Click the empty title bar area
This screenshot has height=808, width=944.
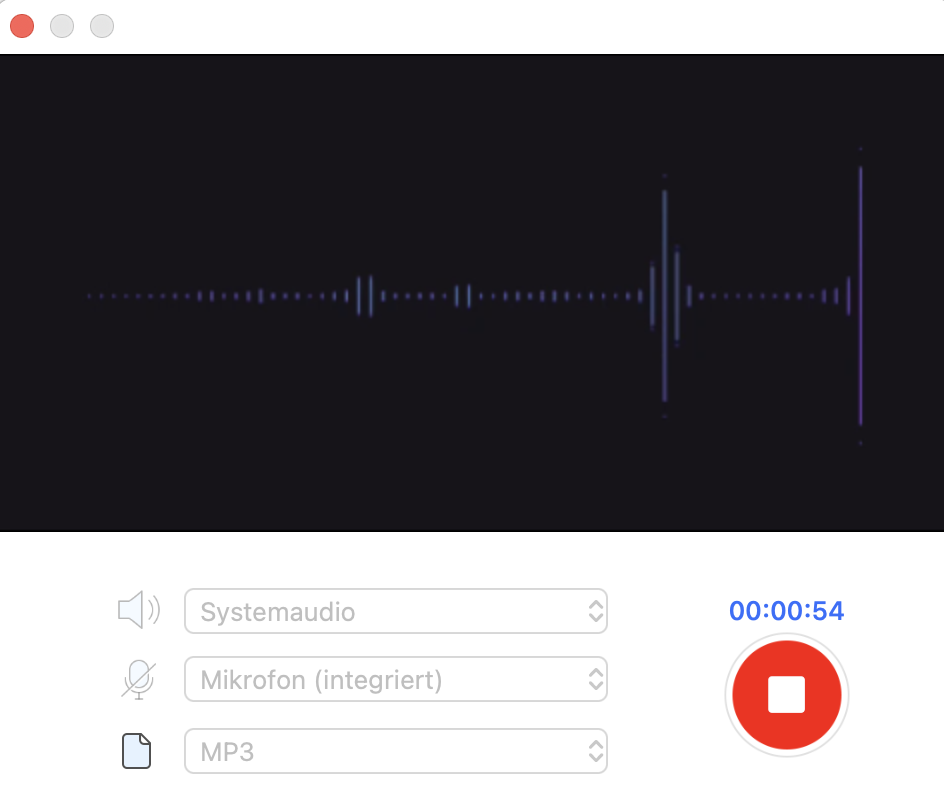click(x=500, y=27)
